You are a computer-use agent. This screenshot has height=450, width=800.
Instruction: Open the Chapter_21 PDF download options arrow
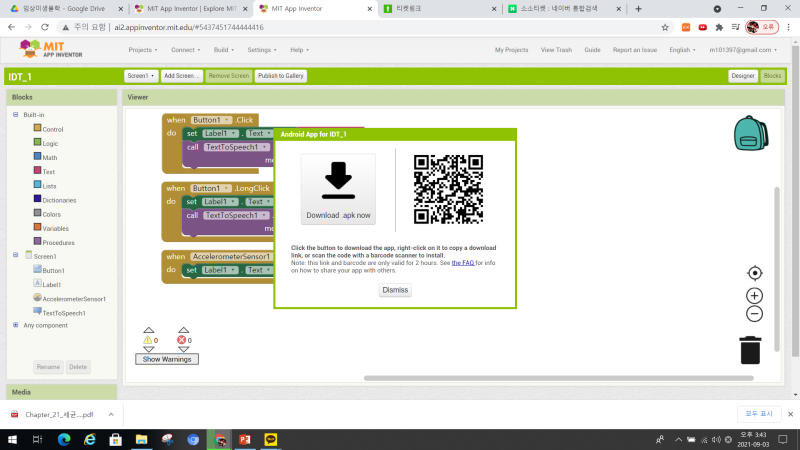coord(111,414)
